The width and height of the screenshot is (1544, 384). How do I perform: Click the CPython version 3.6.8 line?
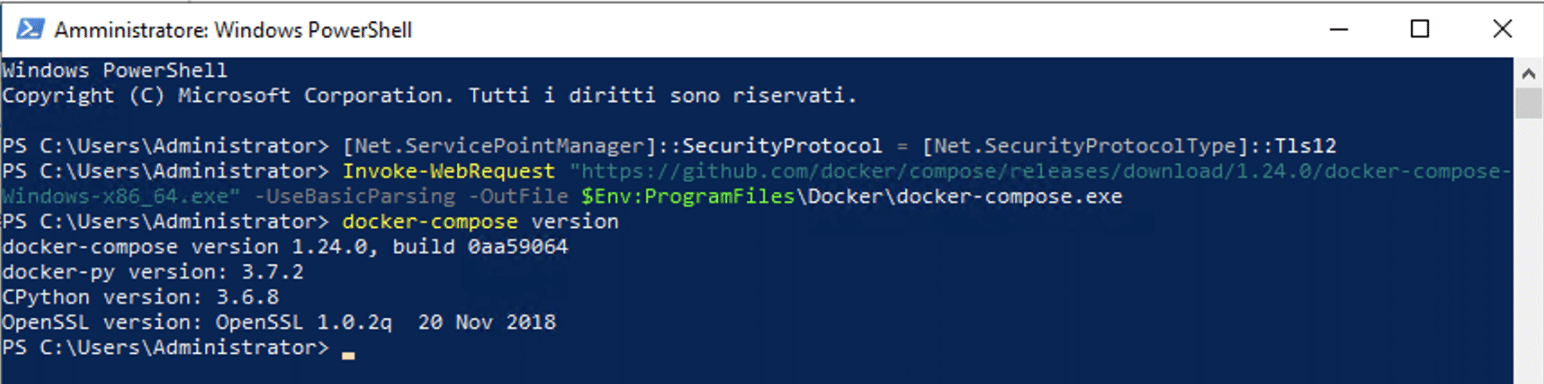tap(140, 297)
